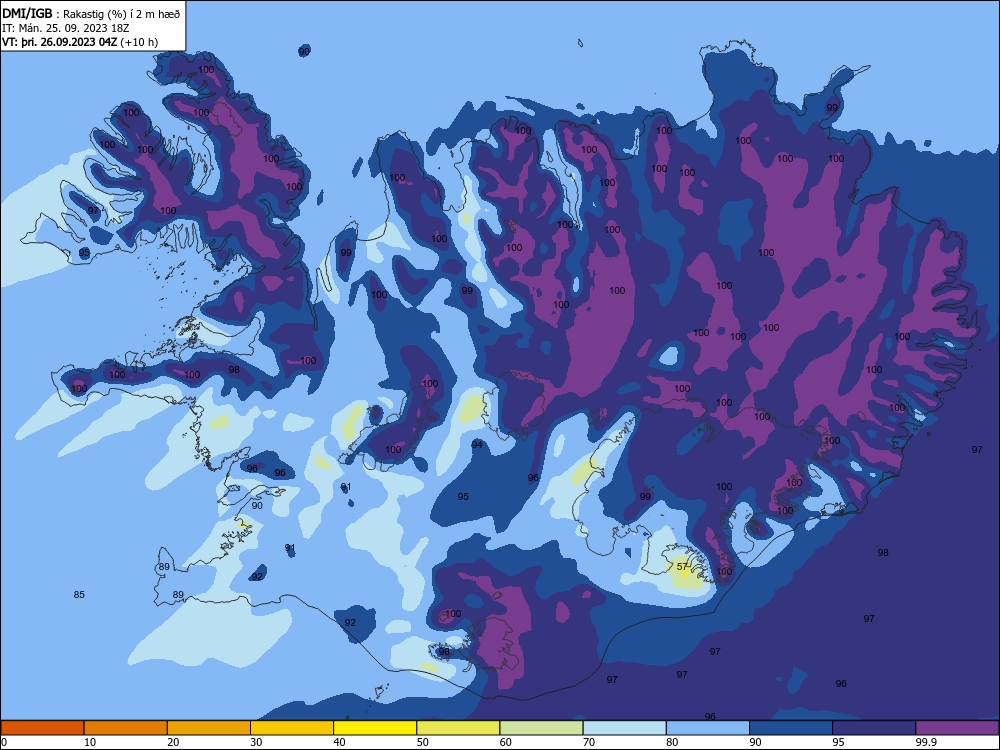Select the 20–30% amber legend swatch
1000x750 pixels.
tap(209, 728)
